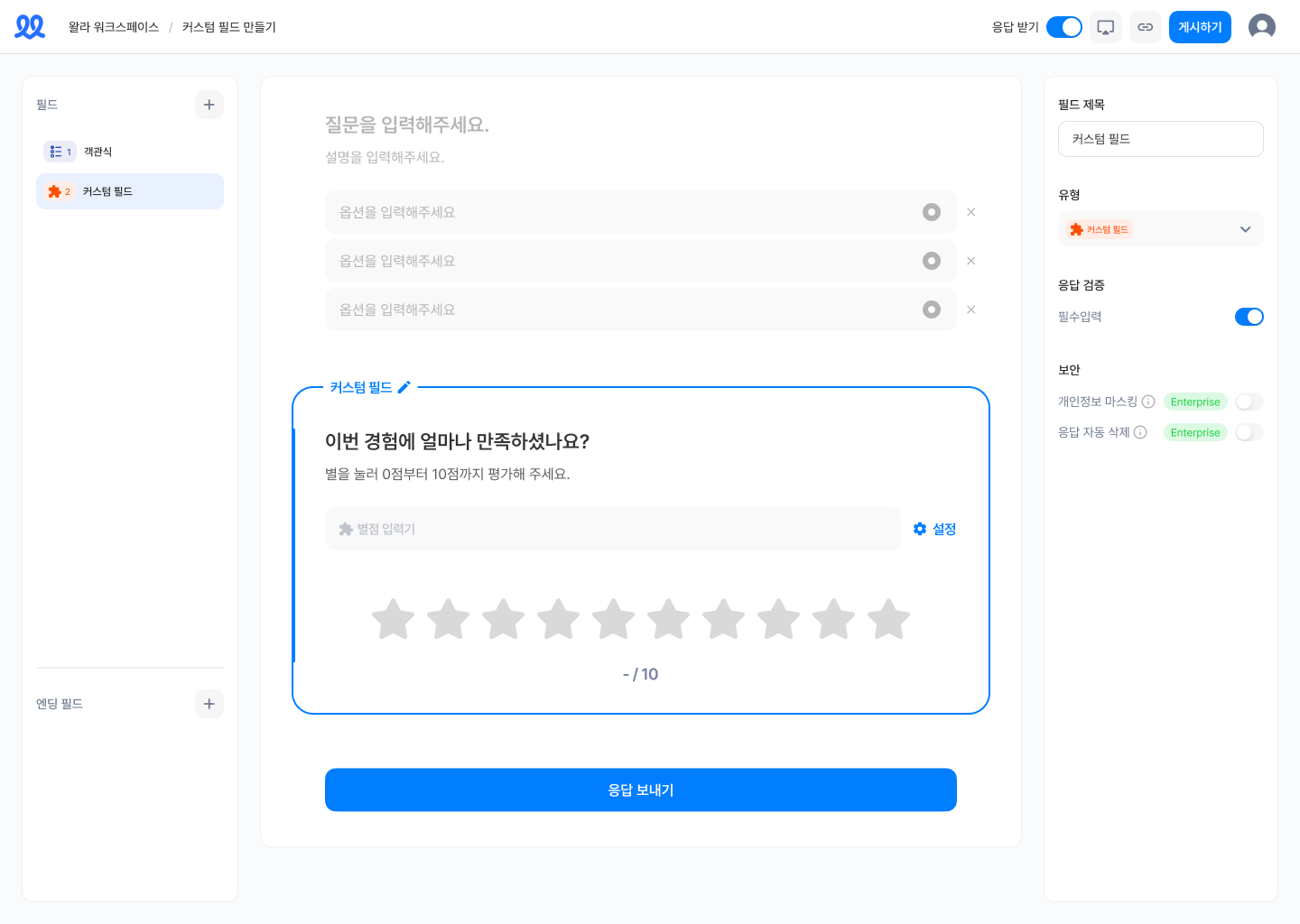Select the first option radio button
Image resolution: width=1300 pixels, height=924 pixels.
(932, 212)
